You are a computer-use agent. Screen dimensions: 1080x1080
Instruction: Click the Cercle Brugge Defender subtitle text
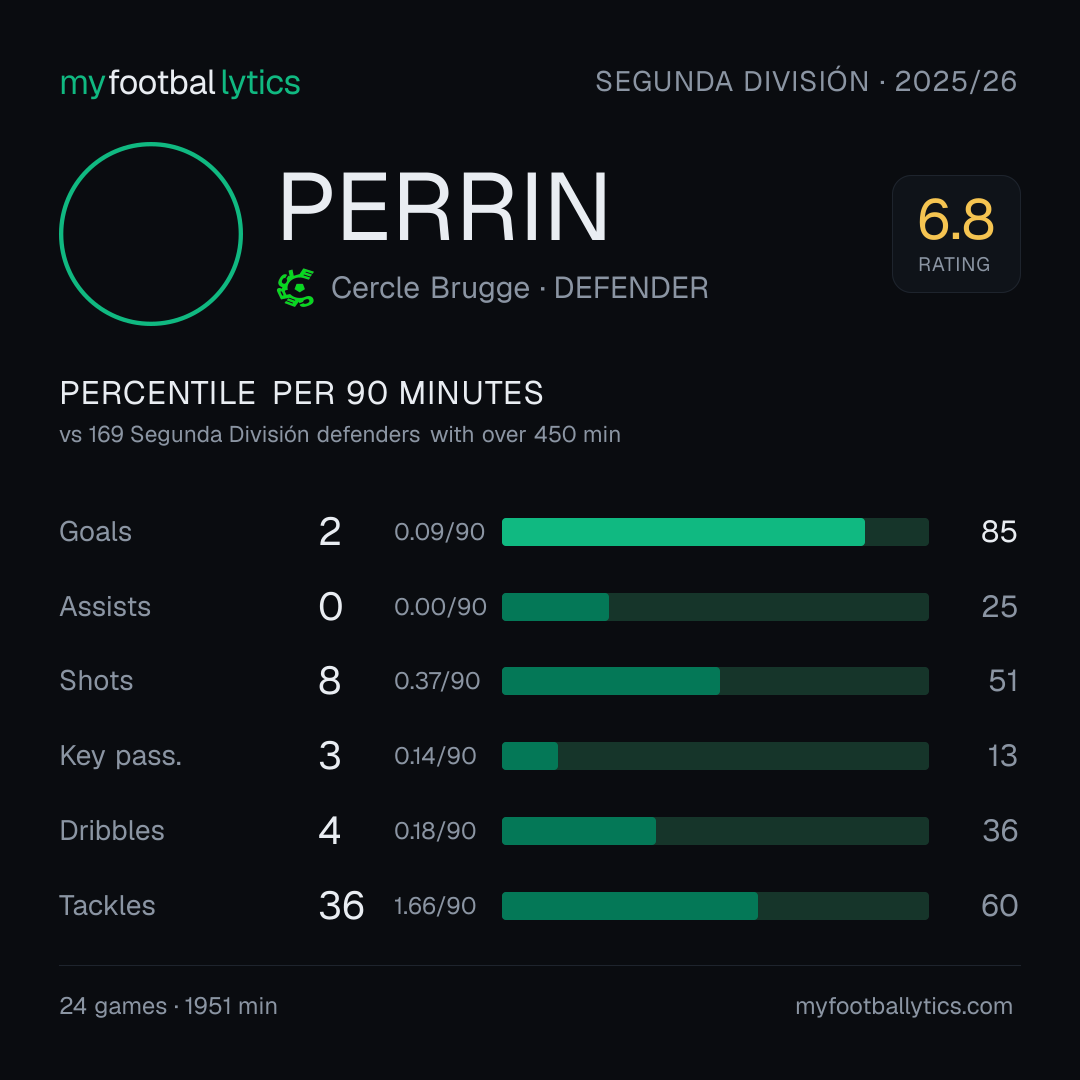[x=520, y=288]
